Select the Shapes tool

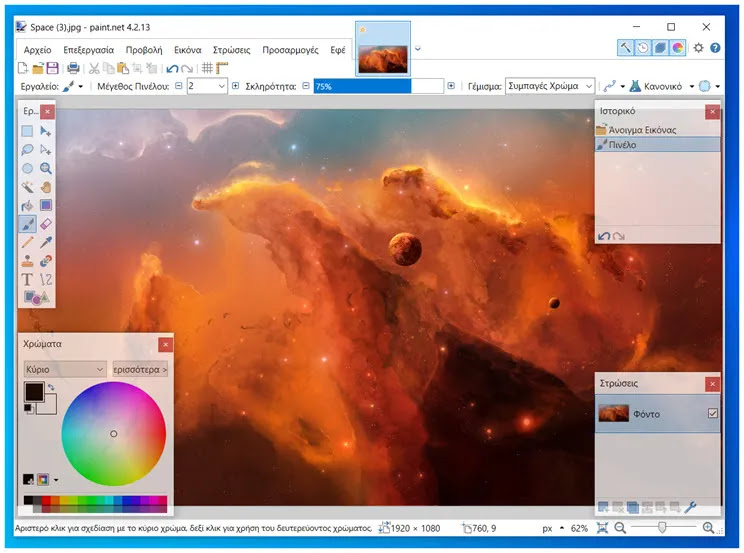tap(36, 298)
